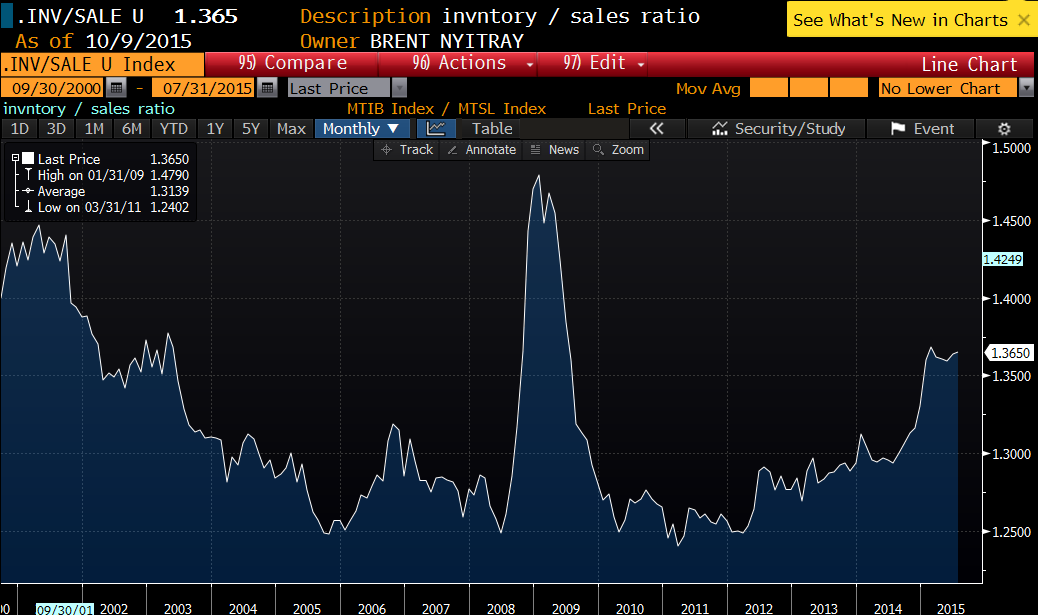Viewport: 1038px width, 615px height.
Task: Click the chart settings gear icon
Action: tap(1005, 128)
